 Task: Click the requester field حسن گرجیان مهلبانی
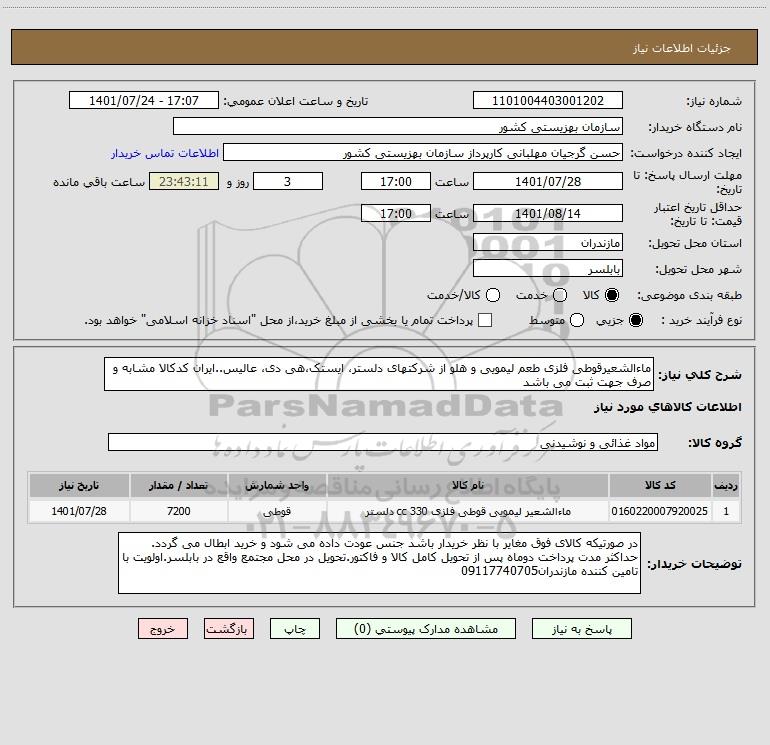click(x=423, y=153)
